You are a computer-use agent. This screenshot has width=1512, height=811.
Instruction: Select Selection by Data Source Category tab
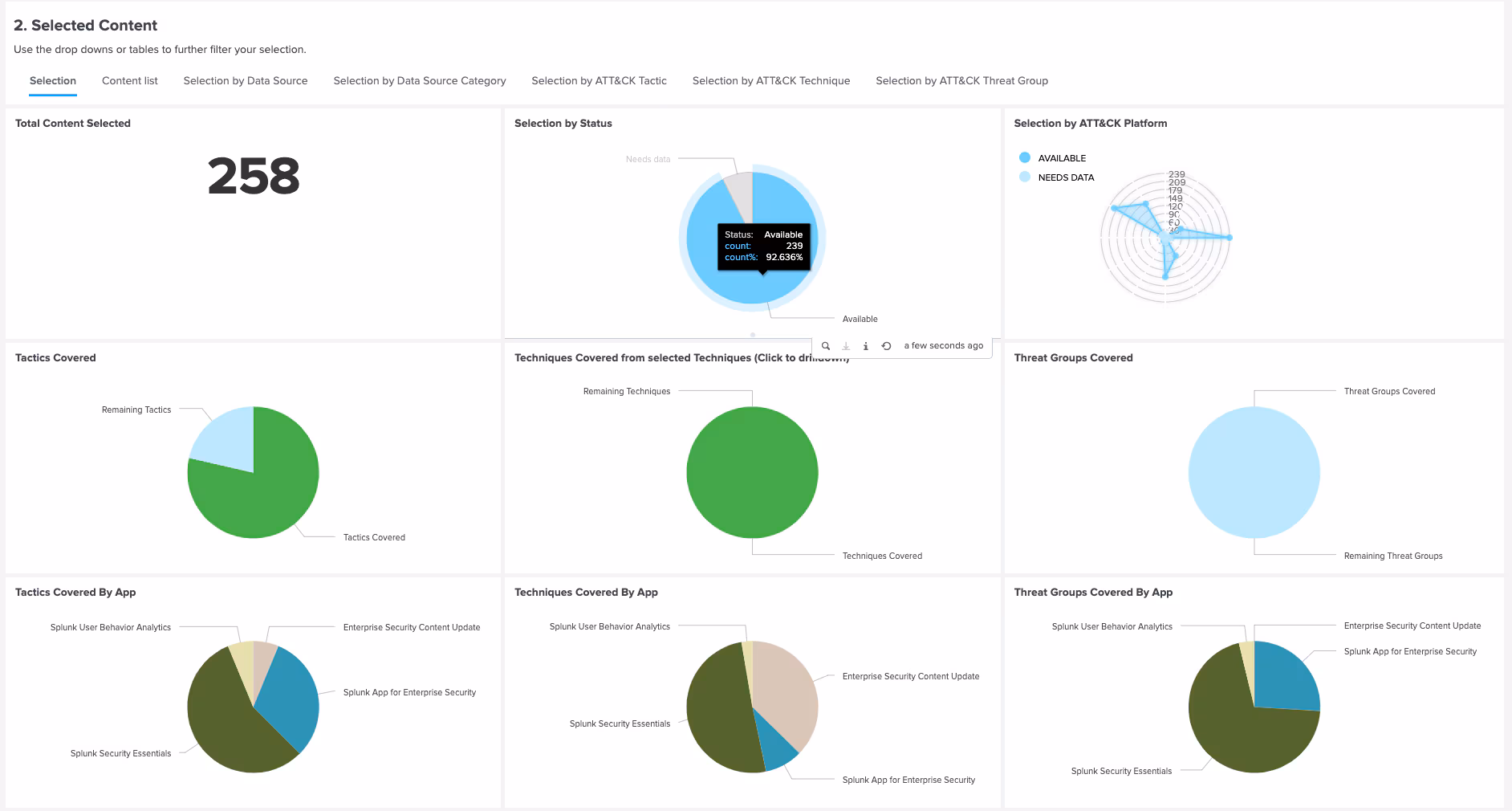pyautogui.click(x=419, y=81)
